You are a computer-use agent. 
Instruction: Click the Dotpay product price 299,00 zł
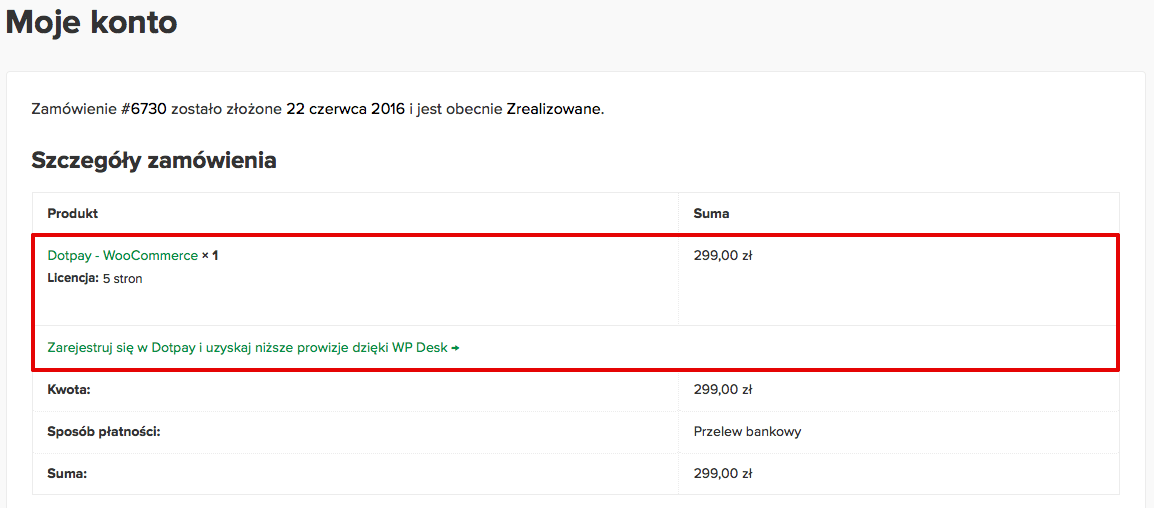click(x=722, y=256)
